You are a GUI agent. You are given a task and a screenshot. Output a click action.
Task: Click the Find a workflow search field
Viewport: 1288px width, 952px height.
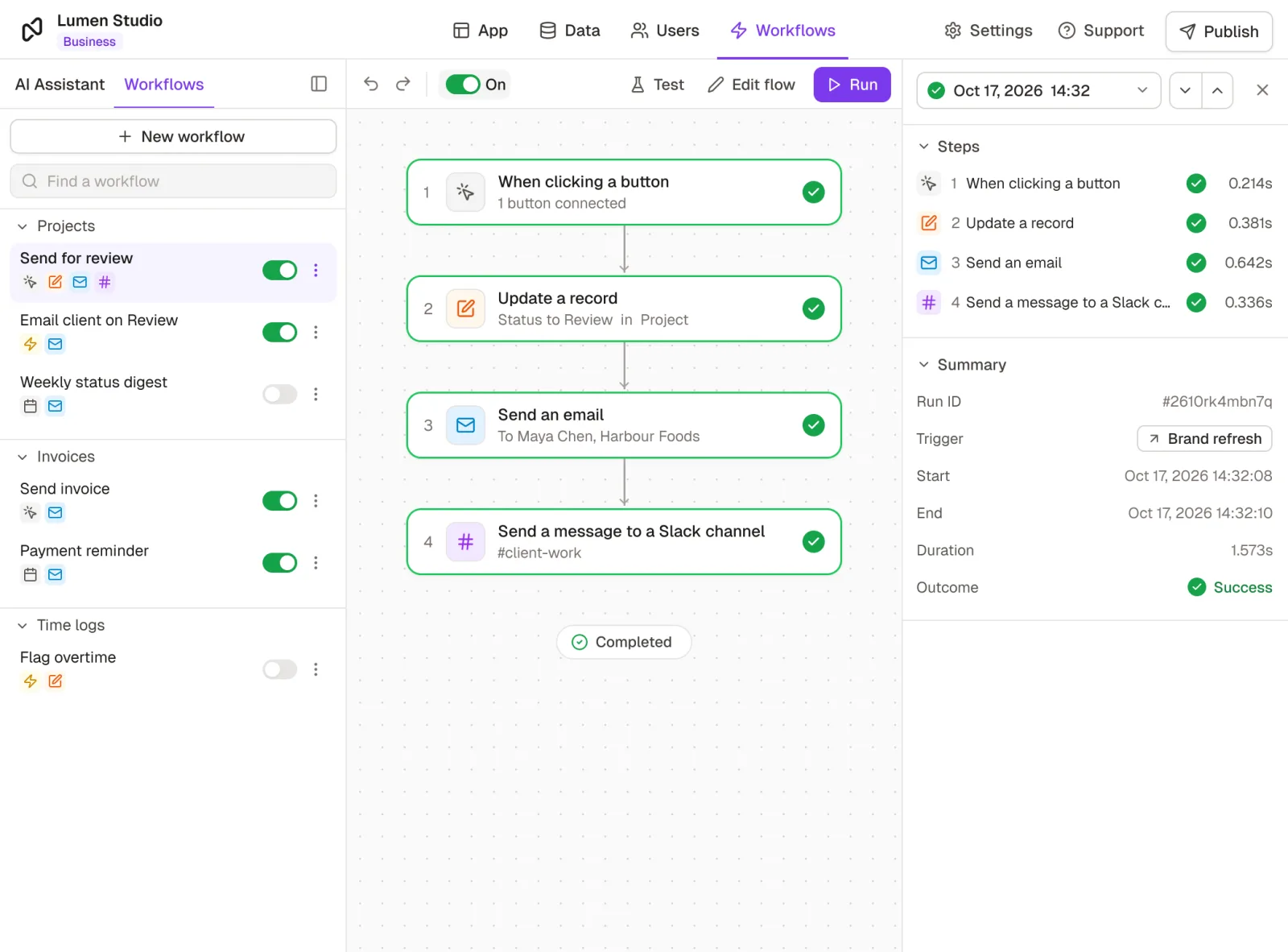click(173, 181)
